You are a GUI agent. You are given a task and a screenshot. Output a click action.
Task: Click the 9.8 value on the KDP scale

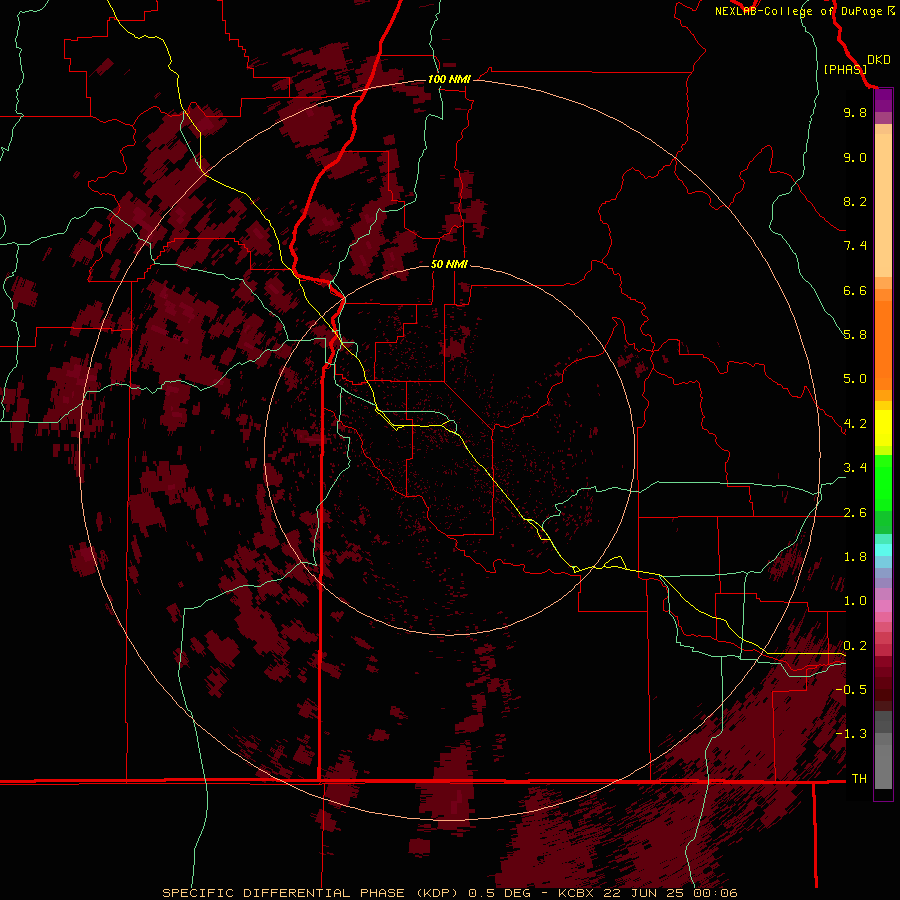[x=855, y=112]
